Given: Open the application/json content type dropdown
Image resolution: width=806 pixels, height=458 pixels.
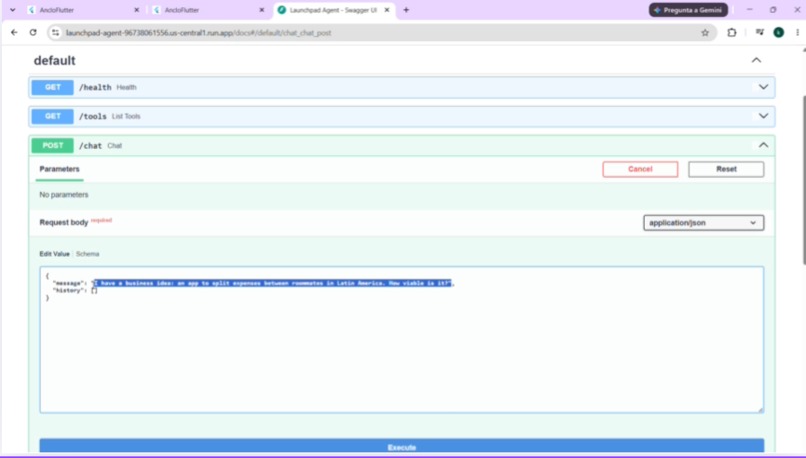Looking at the screenshot, I should point(703,223).
